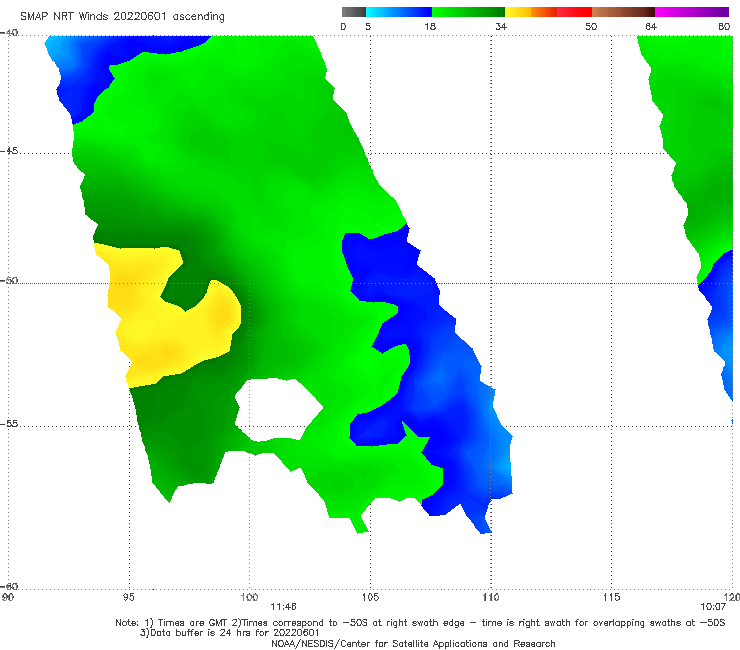Click the white data gap inside the green swath

click(x=278, y=410)
